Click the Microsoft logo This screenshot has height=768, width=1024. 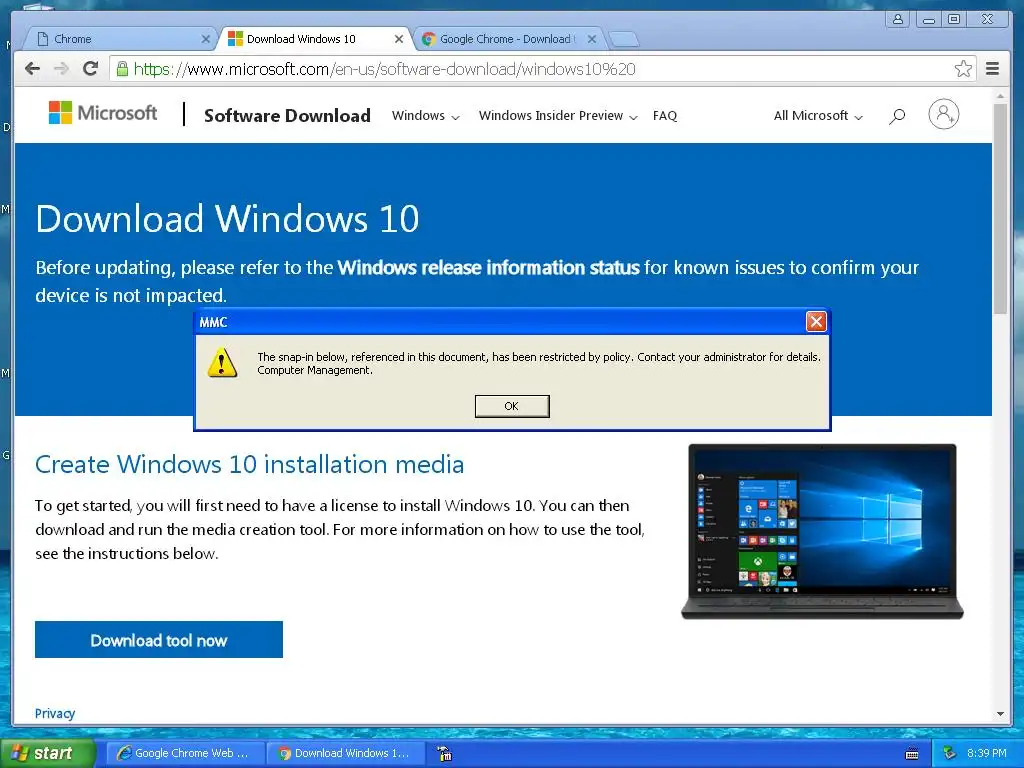point(103,113)
